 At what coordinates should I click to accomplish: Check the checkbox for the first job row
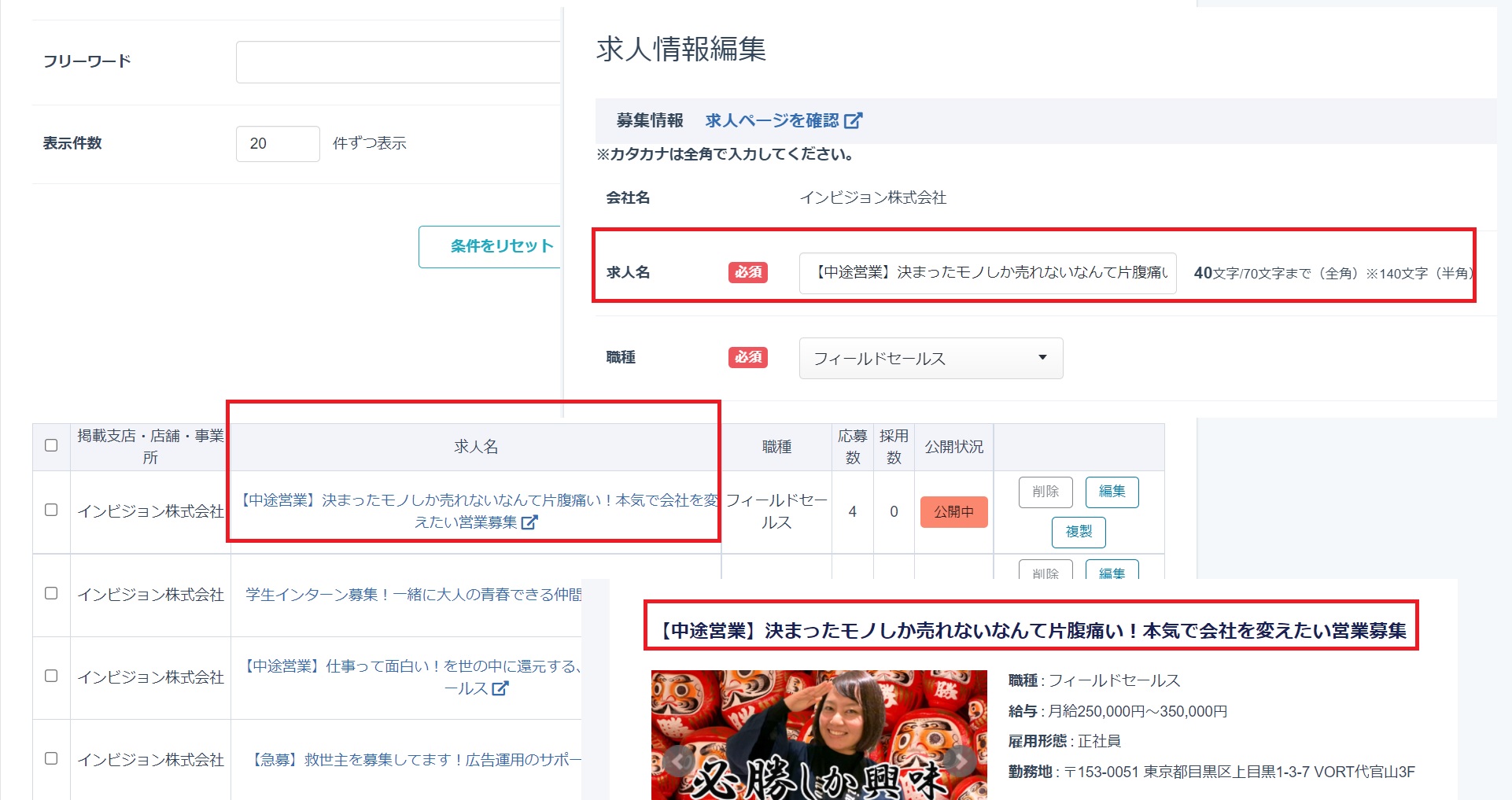coord(51,511)
